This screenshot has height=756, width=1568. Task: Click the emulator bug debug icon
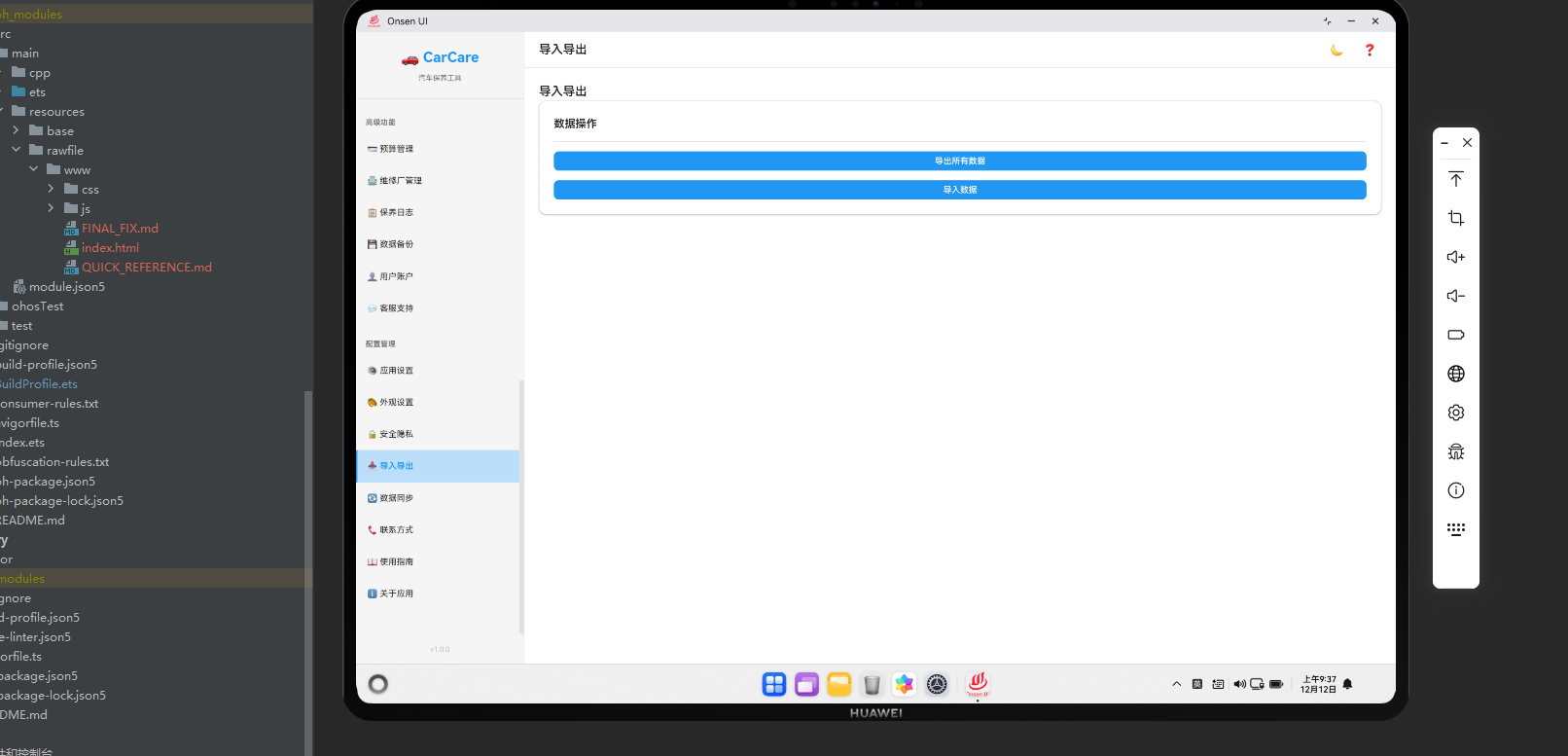tap(1456, 451)
